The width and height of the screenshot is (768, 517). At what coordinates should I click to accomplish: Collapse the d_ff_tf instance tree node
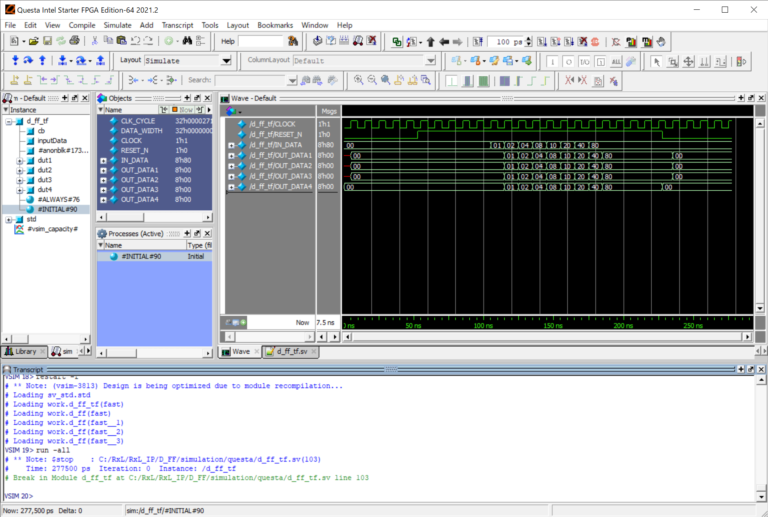pyautogui.click(x=9, y=121)
